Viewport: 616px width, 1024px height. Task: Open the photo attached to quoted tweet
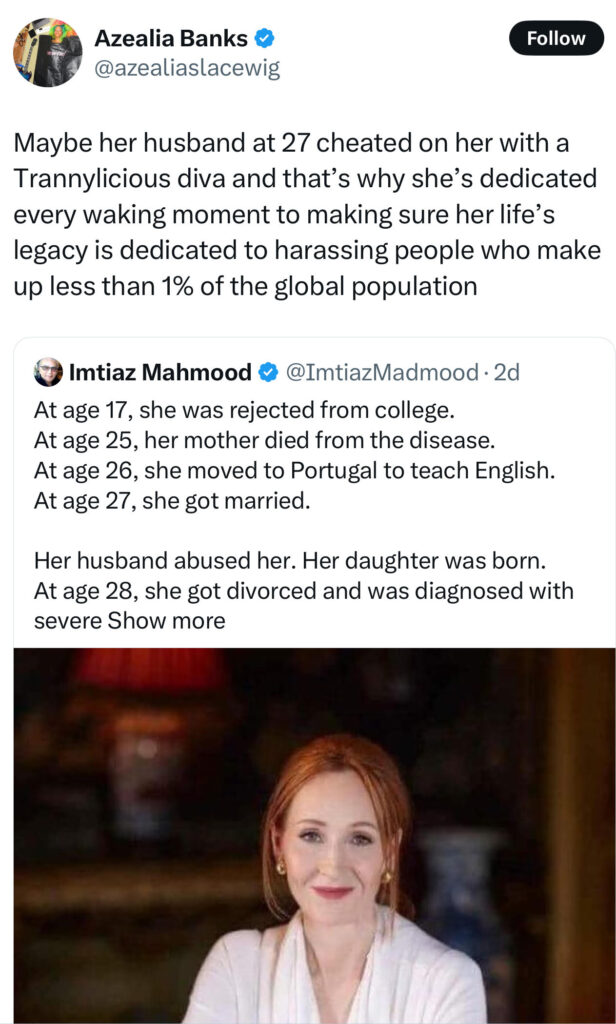pos(314,836)
